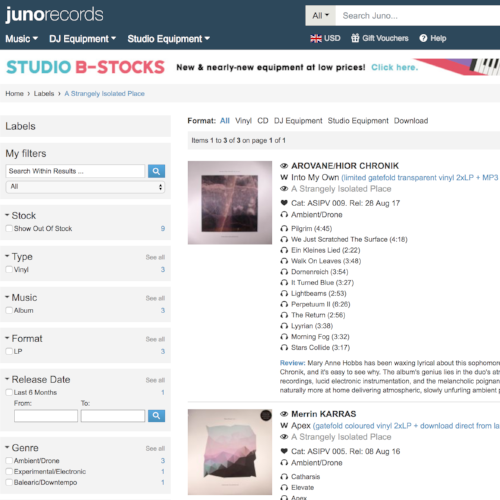The image size is (500, 500).
Task: Click the heart icon next to Cat: ASIPV 009
Action: (x=284, y=203)
